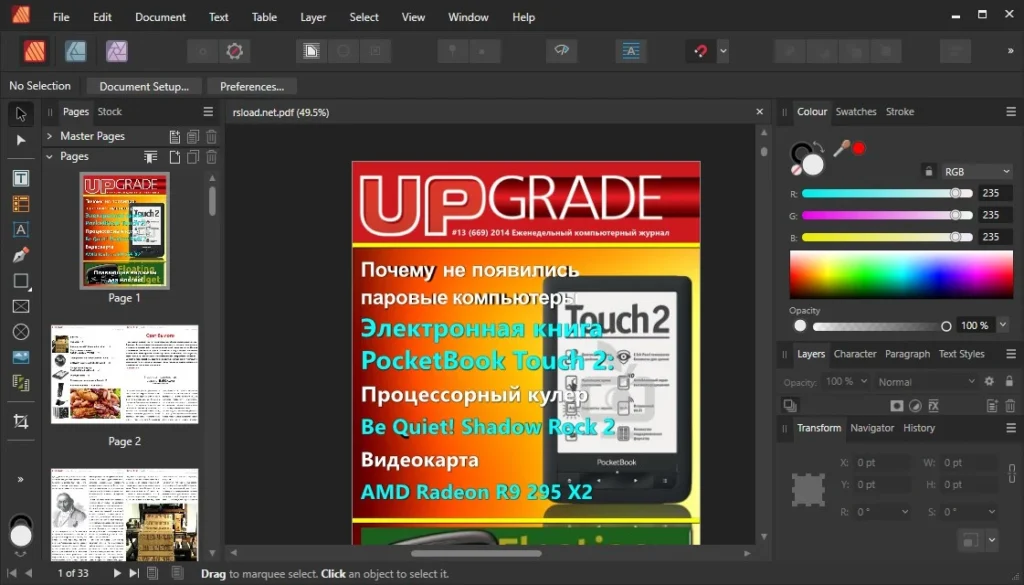The height and width of the screenshot is (585, 1024).
Task: Open the RGB colour model dropdown
Action: [x=977, y=171]
